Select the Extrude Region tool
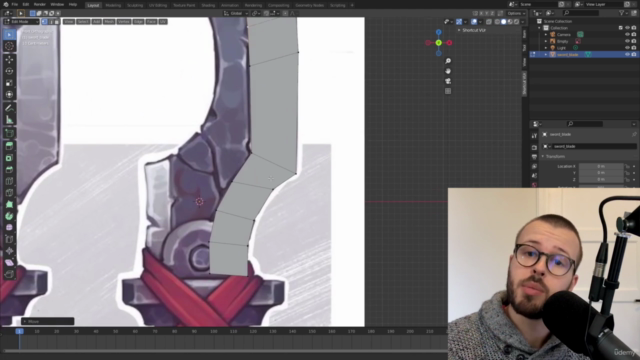 pos(9,146)
